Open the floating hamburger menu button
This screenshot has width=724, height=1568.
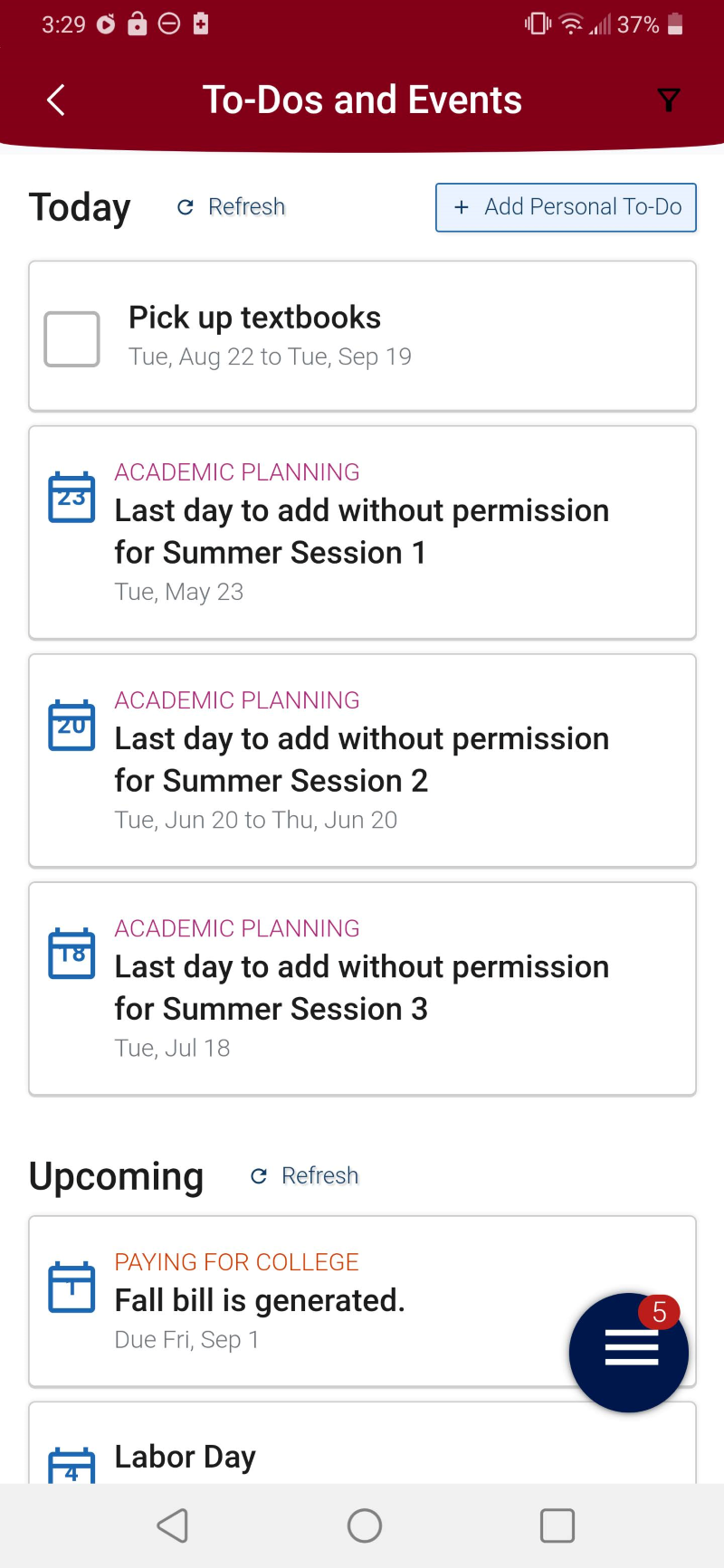point(629,1352)
